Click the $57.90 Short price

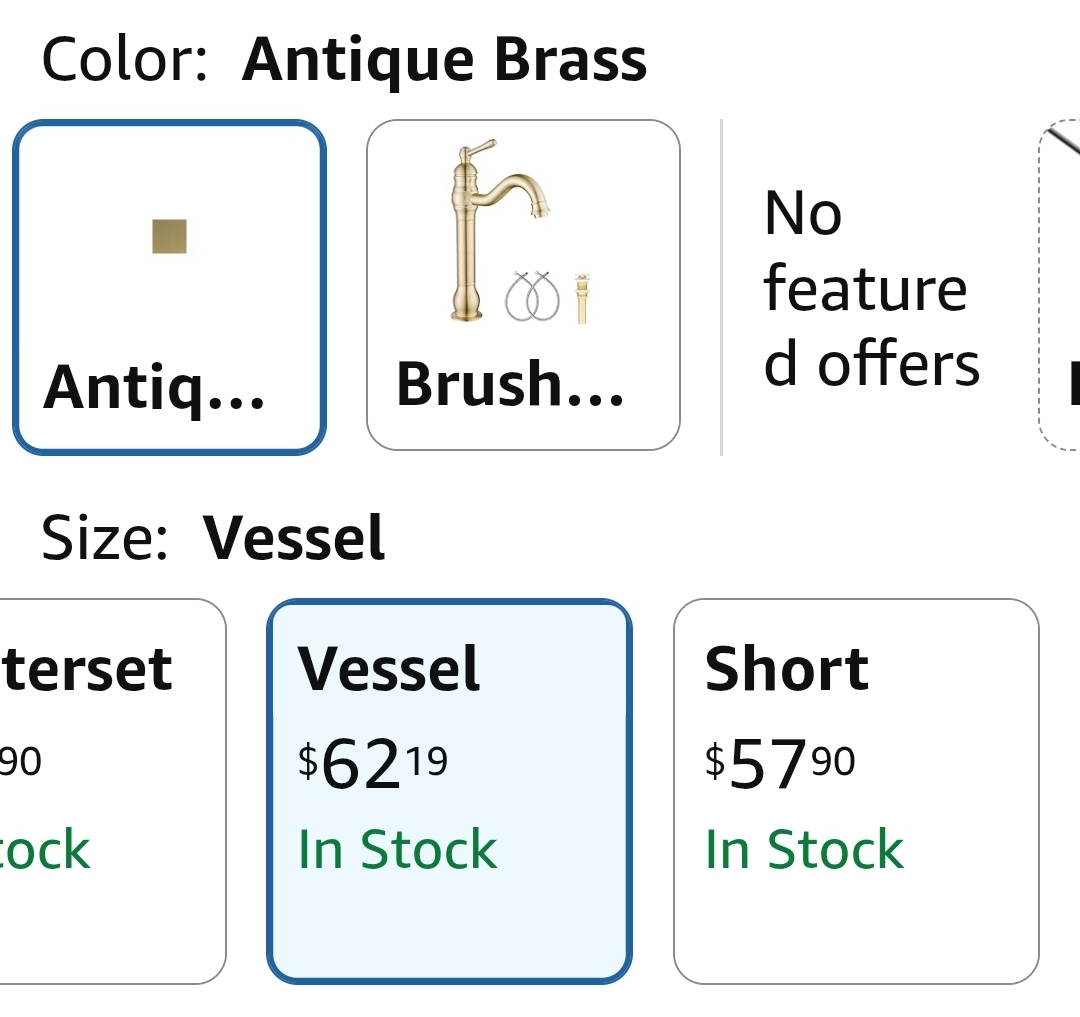(x=780, y=763)
